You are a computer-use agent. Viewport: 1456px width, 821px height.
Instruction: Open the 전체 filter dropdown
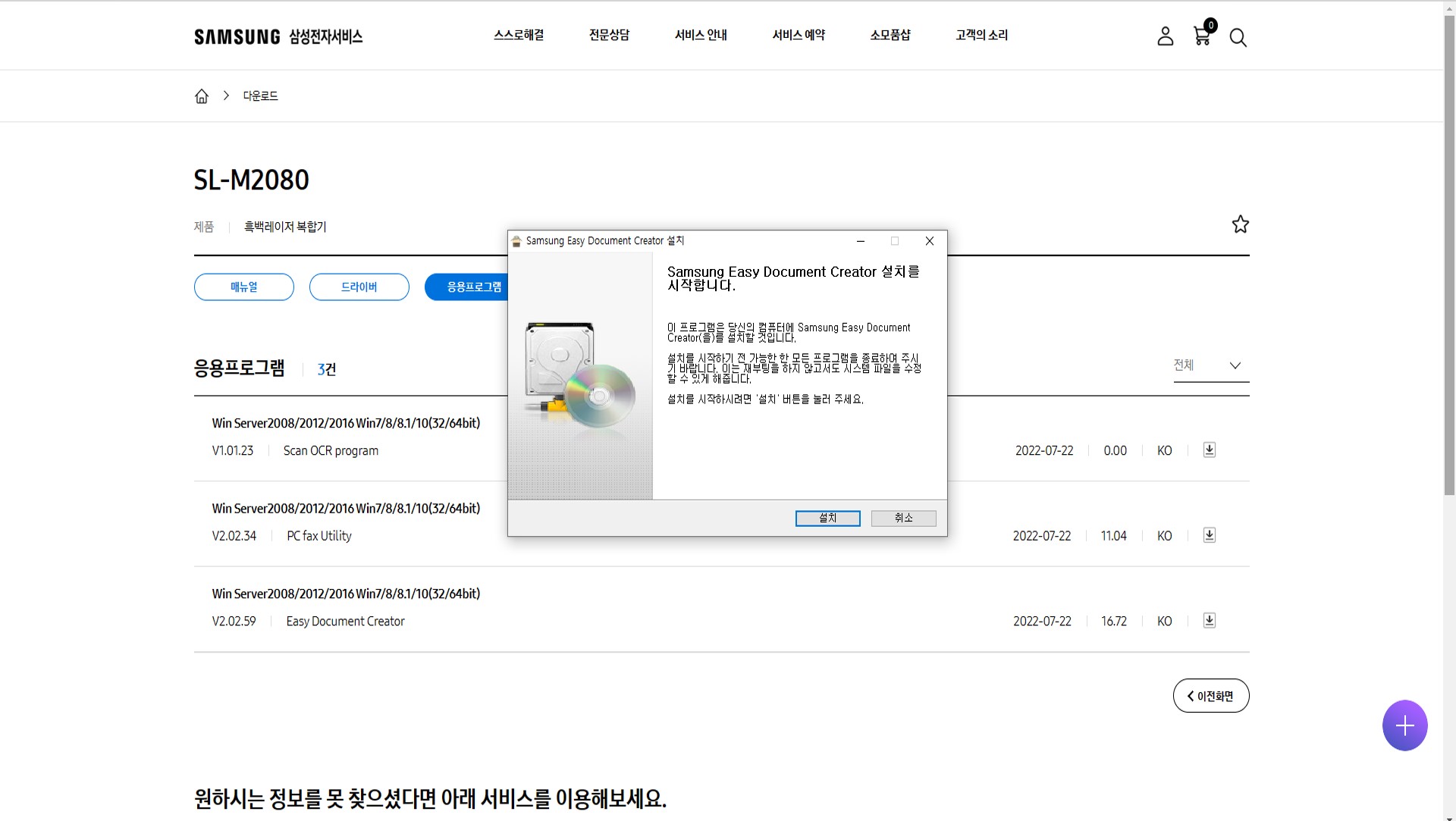[1210, 365]
